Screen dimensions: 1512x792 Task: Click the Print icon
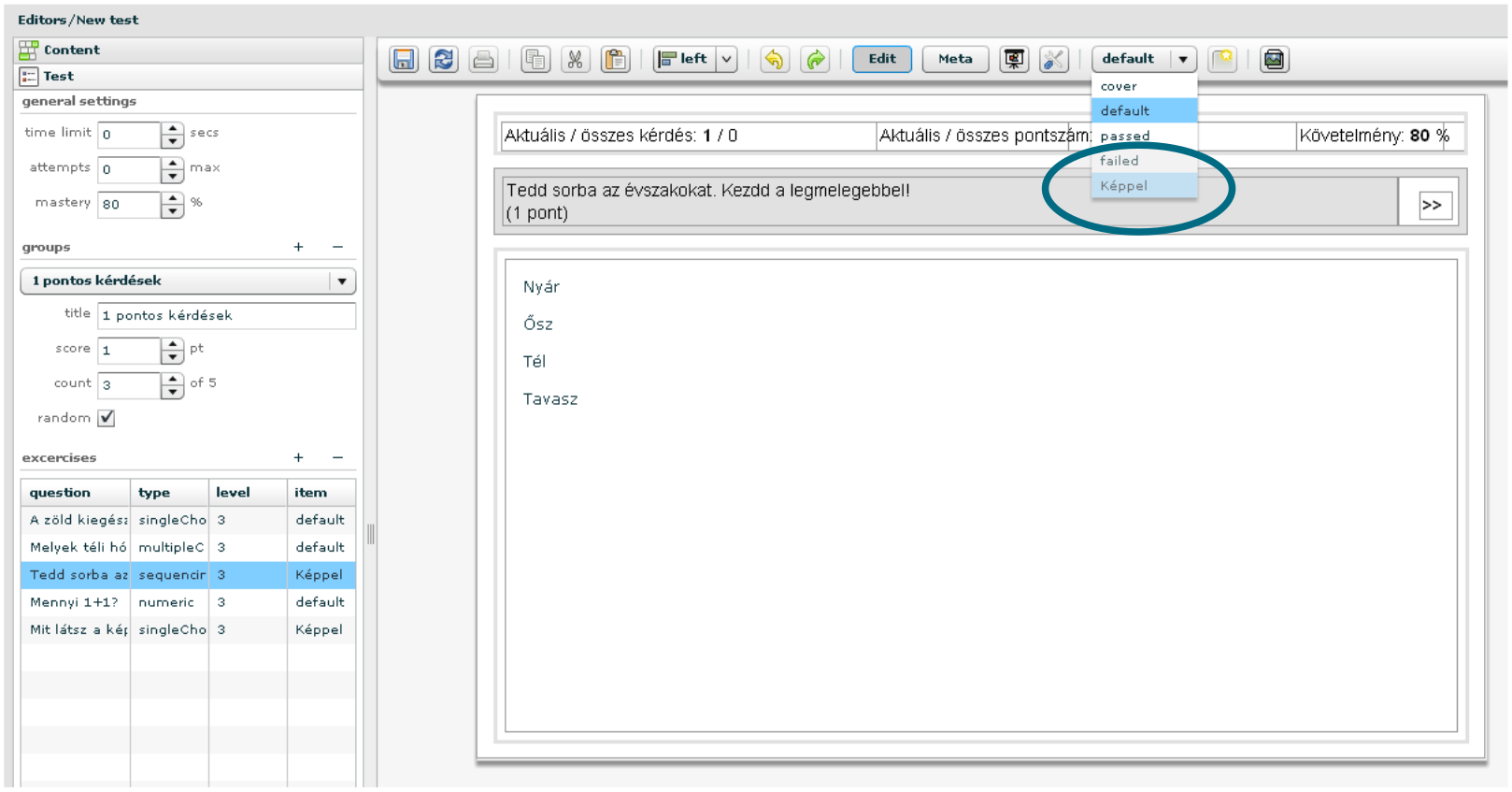[x=483, y=60]
